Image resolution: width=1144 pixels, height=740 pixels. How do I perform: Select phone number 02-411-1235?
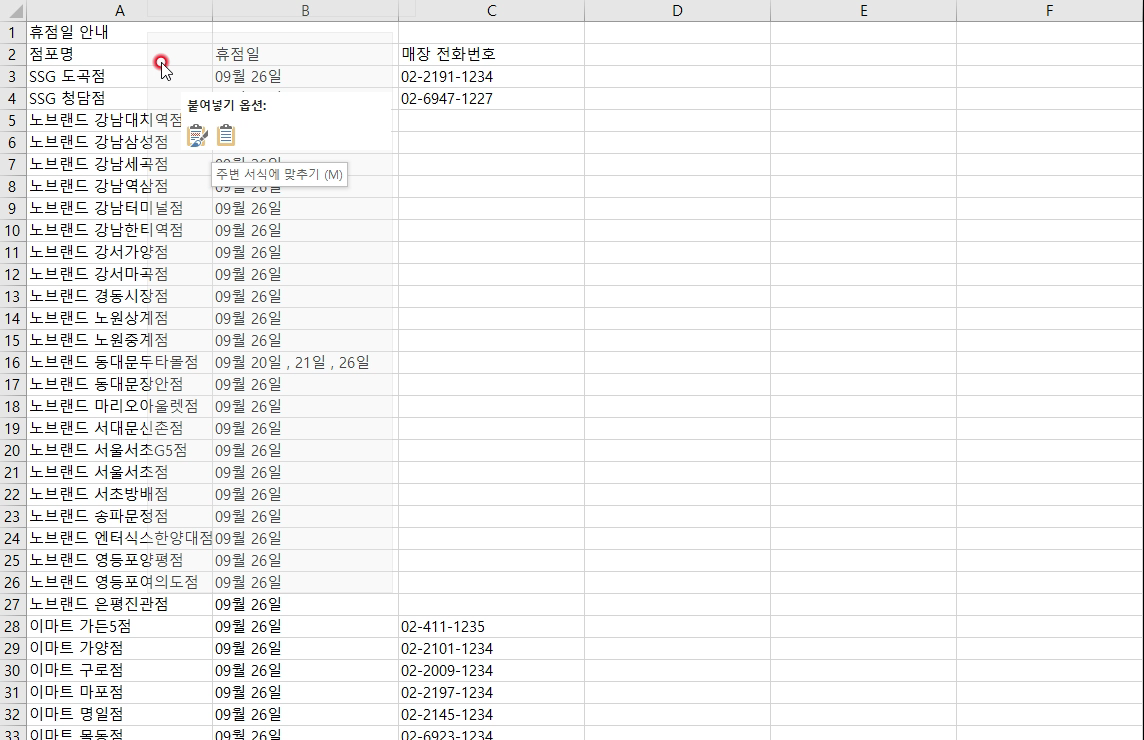tap(491, 627)
